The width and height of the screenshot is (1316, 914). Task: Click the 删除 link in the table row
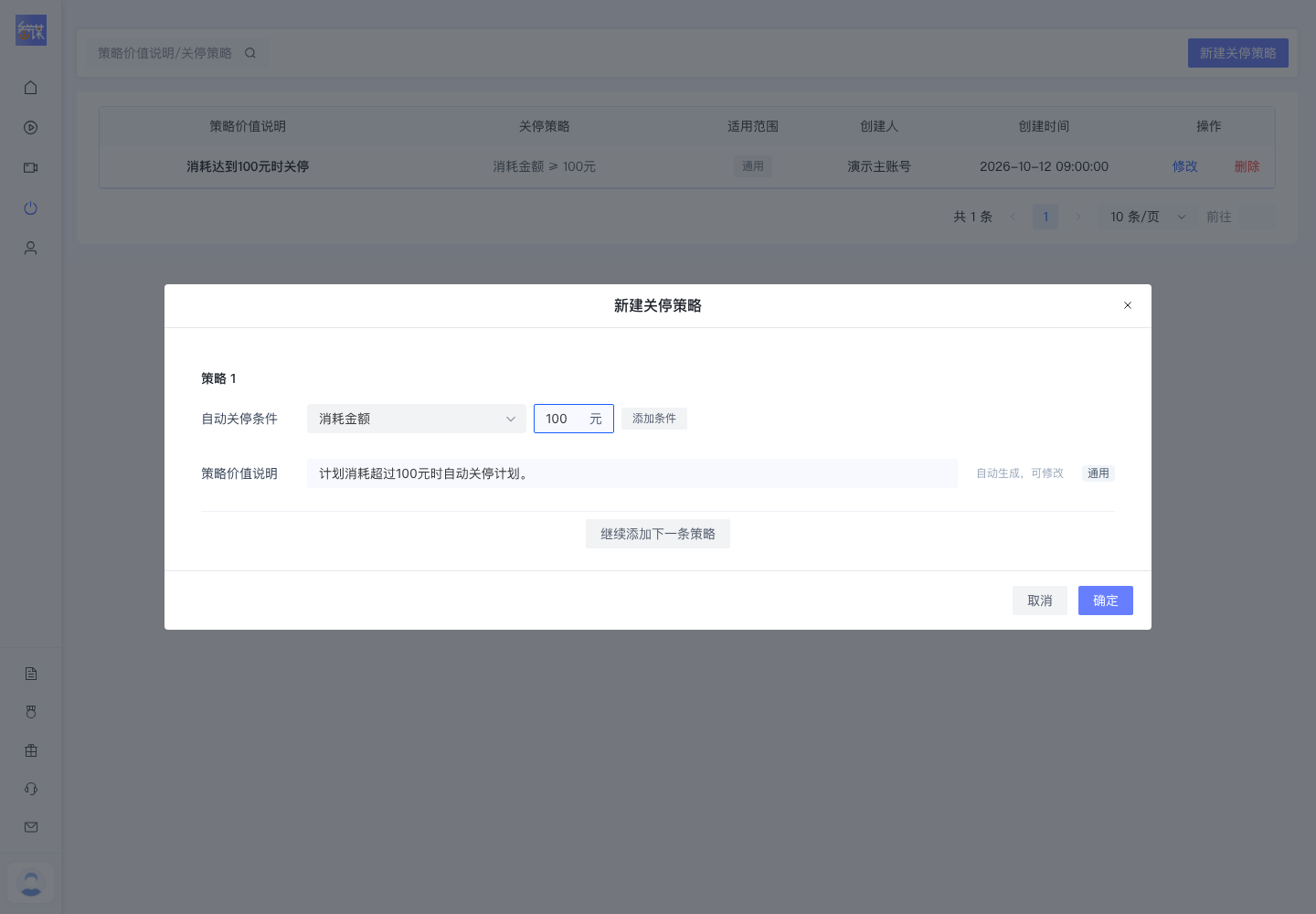pos(1247,166)
